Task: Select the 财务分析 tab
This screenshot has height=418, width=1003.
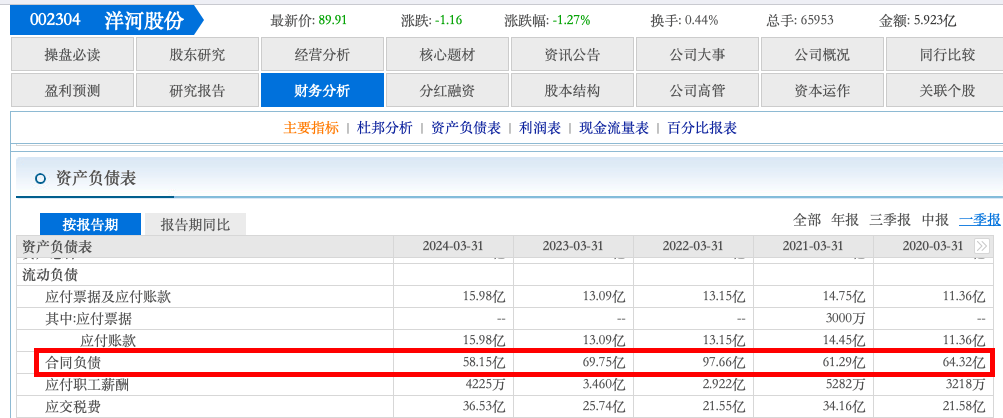Action: [322, 90]
